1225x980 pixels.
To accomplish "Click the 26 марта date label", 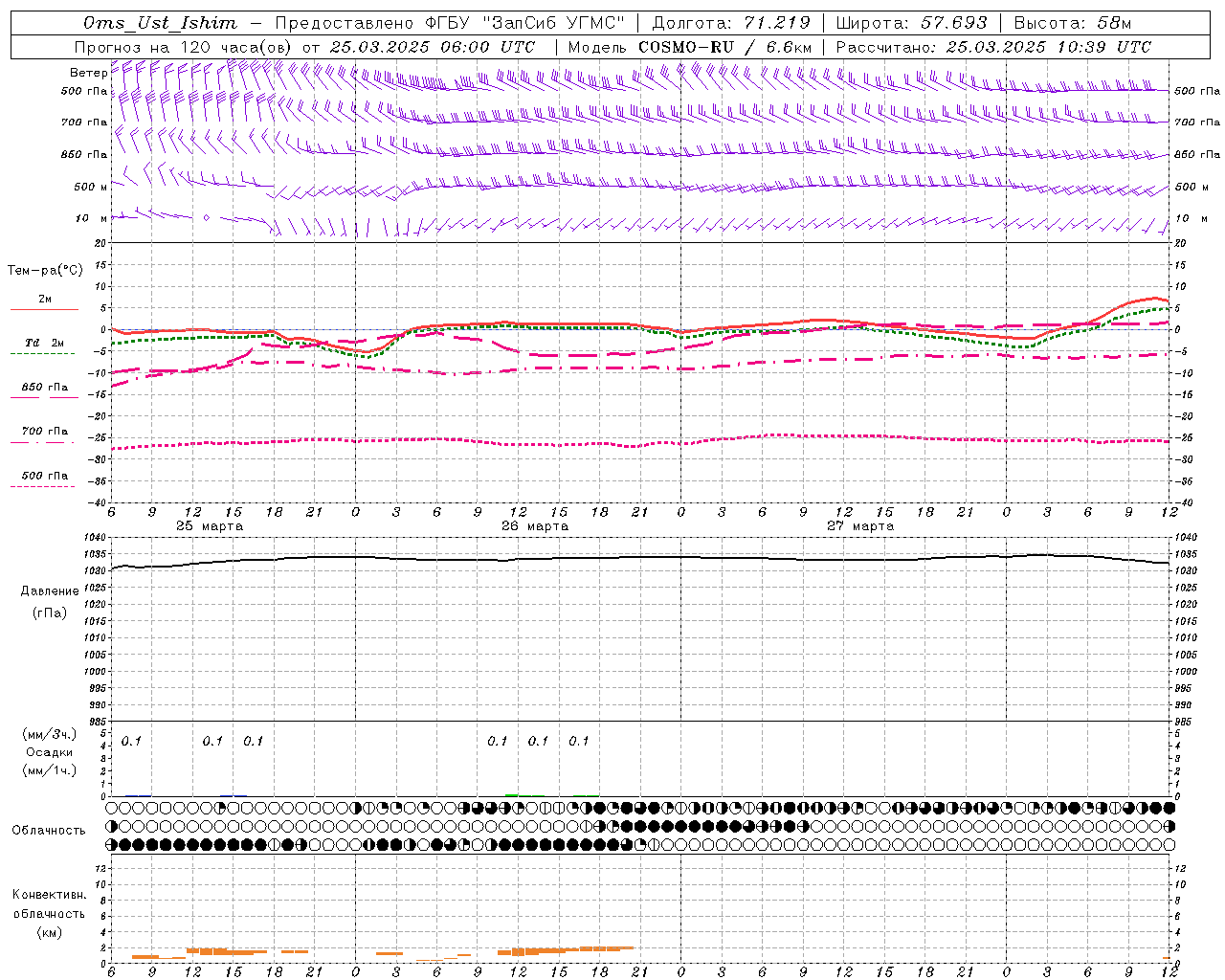I will 535,526.
